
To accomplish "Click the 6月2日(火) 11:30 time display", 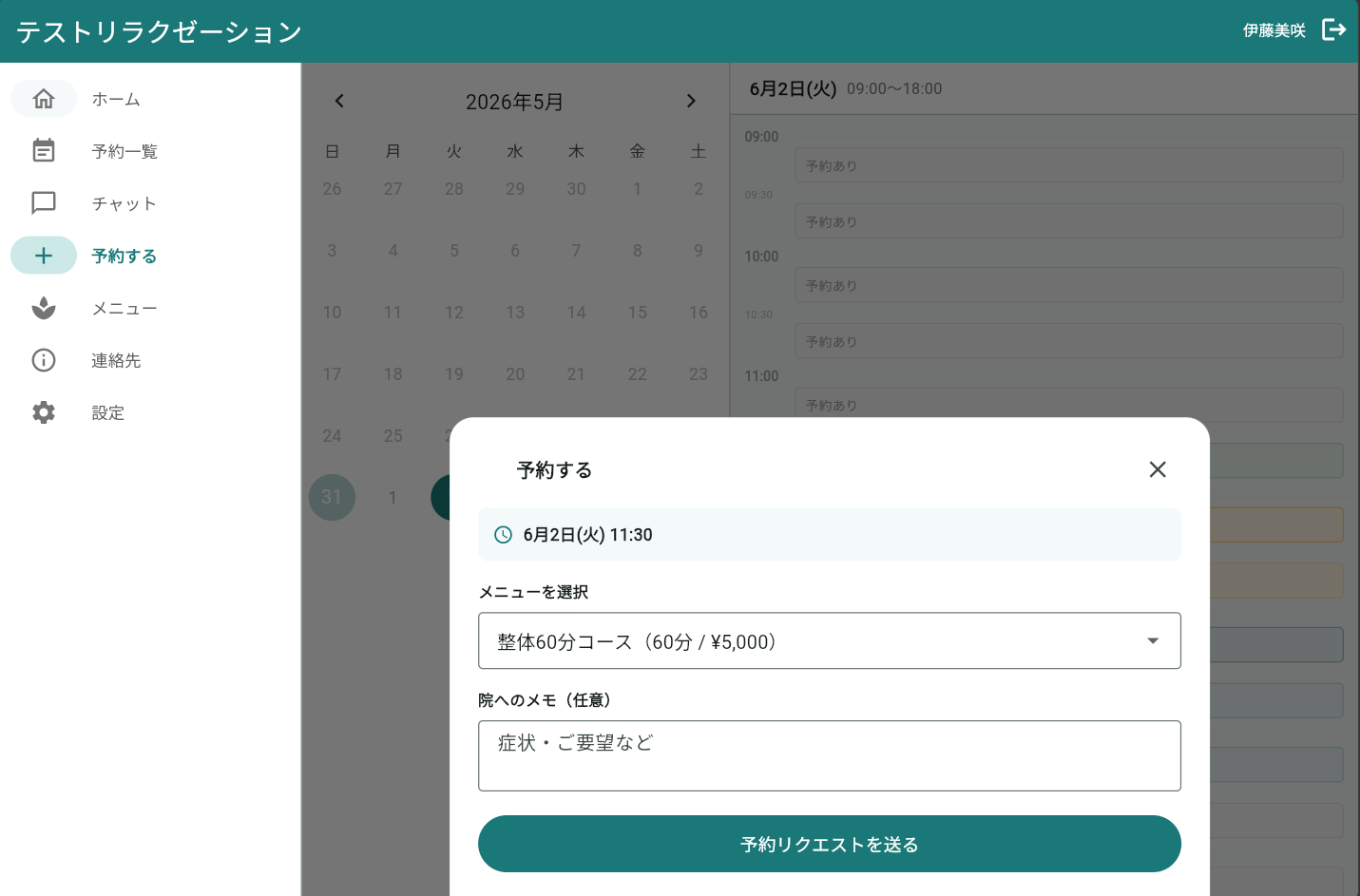I will pos(587,535).
